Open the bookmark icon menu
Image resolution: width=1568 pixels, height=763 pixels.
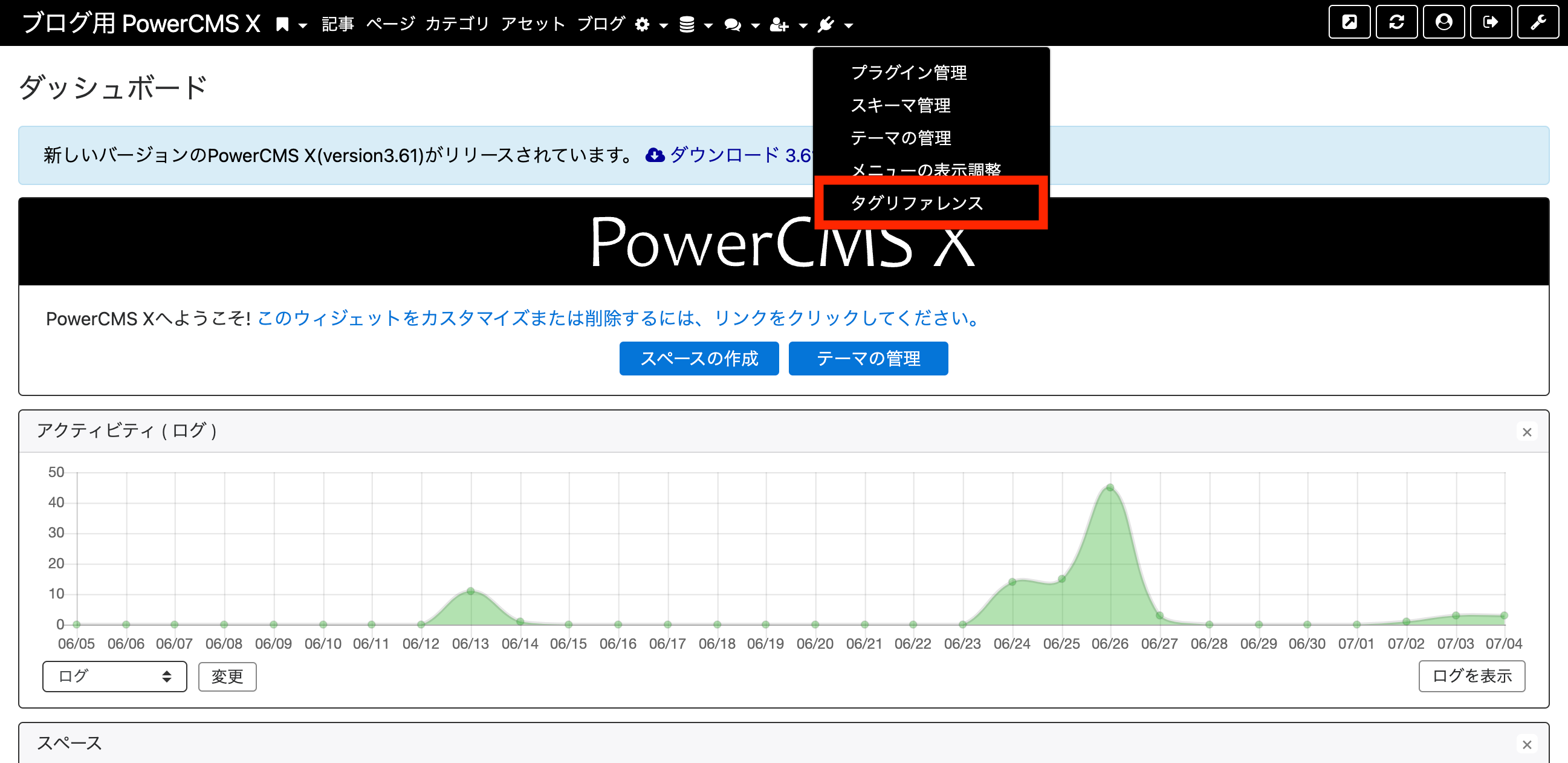(x=282, y=24)
